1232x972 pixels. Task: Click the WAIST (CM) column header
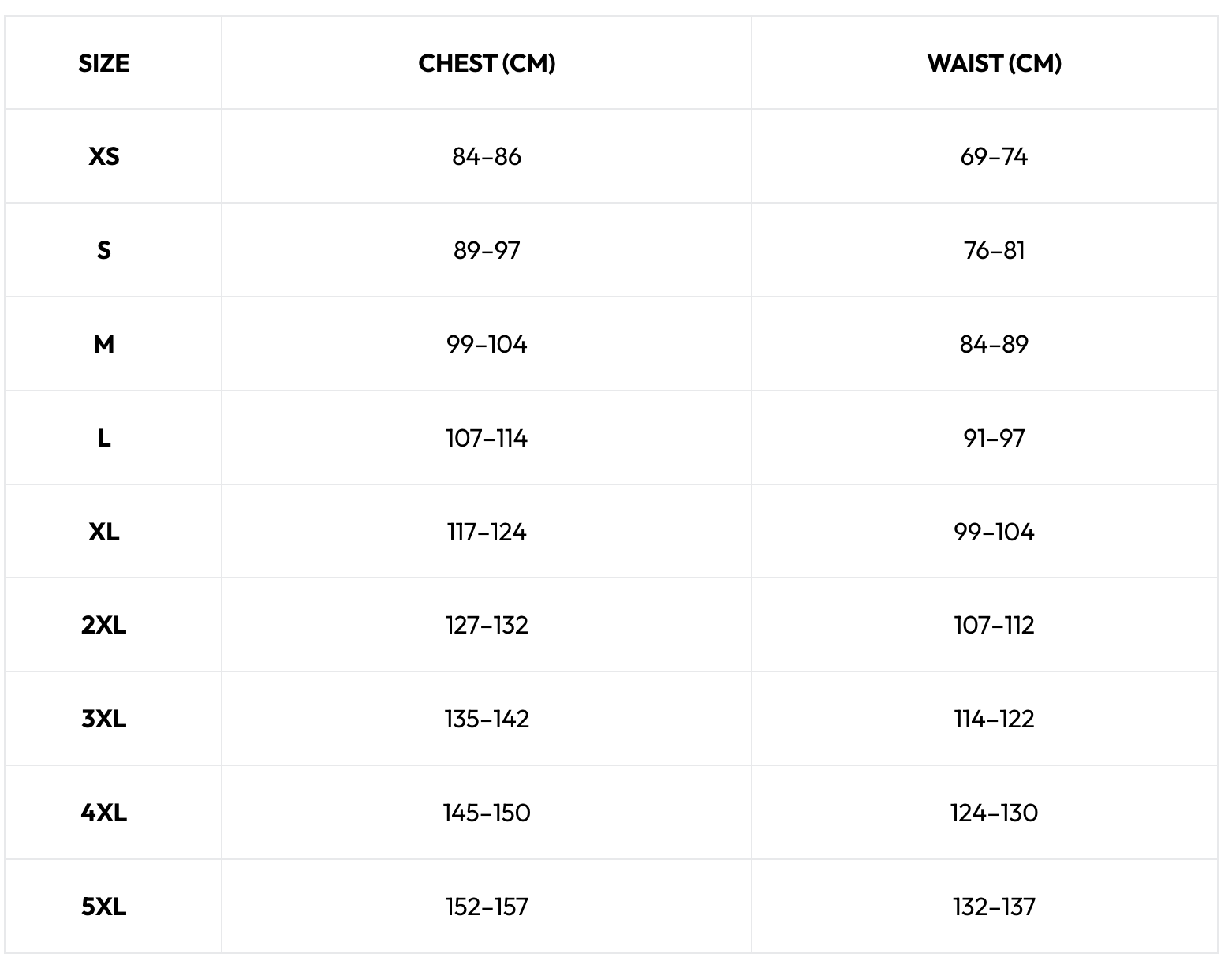(x=994, y=63)
